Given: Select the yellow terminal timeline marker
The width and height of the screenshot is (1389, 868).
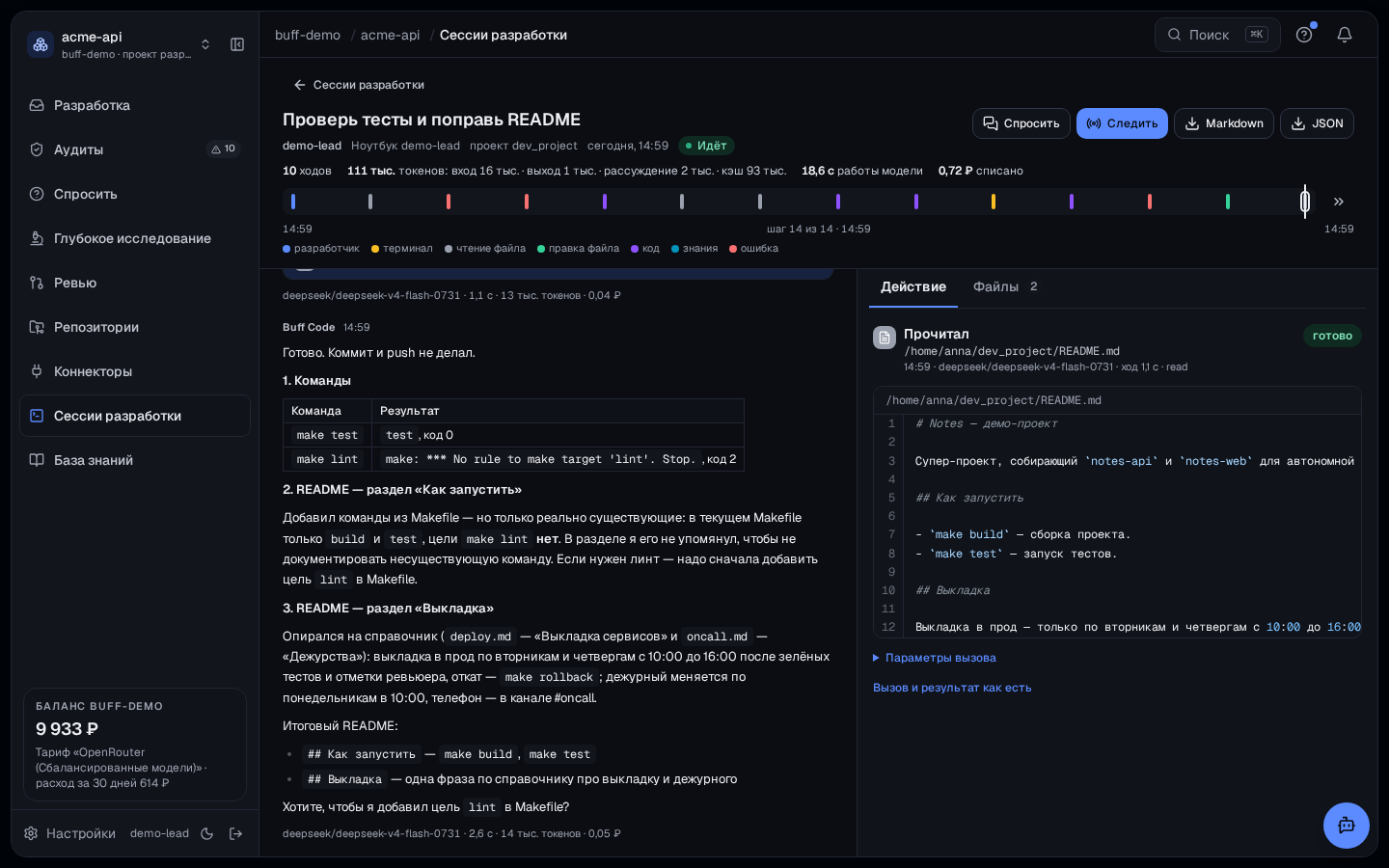Looking at the screenshot, I should (994, 202).
